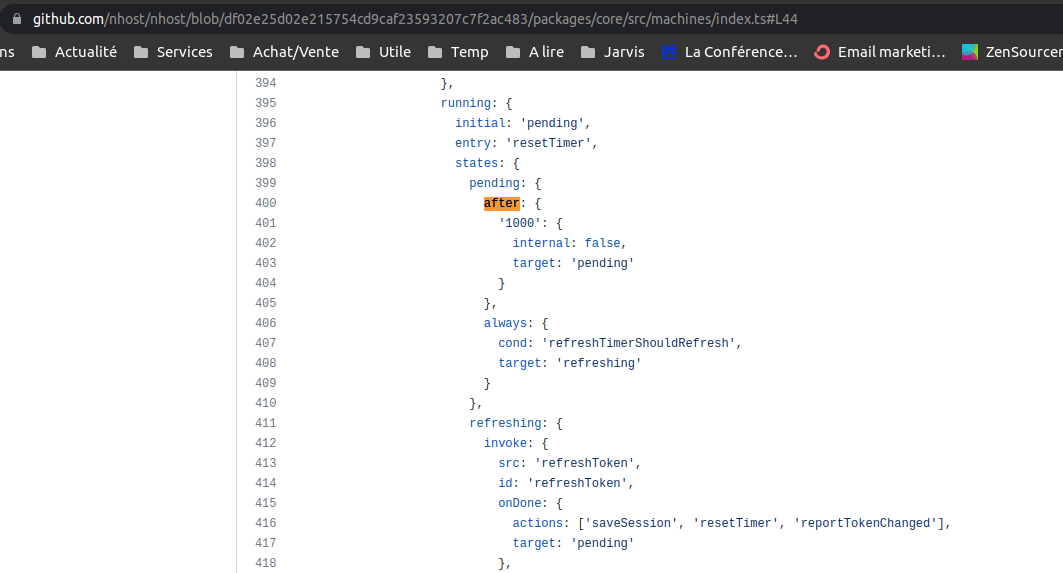Click the 'refreshing' target string value
The width and height of the screenshot is (1063, 573).
pos(599,363)
